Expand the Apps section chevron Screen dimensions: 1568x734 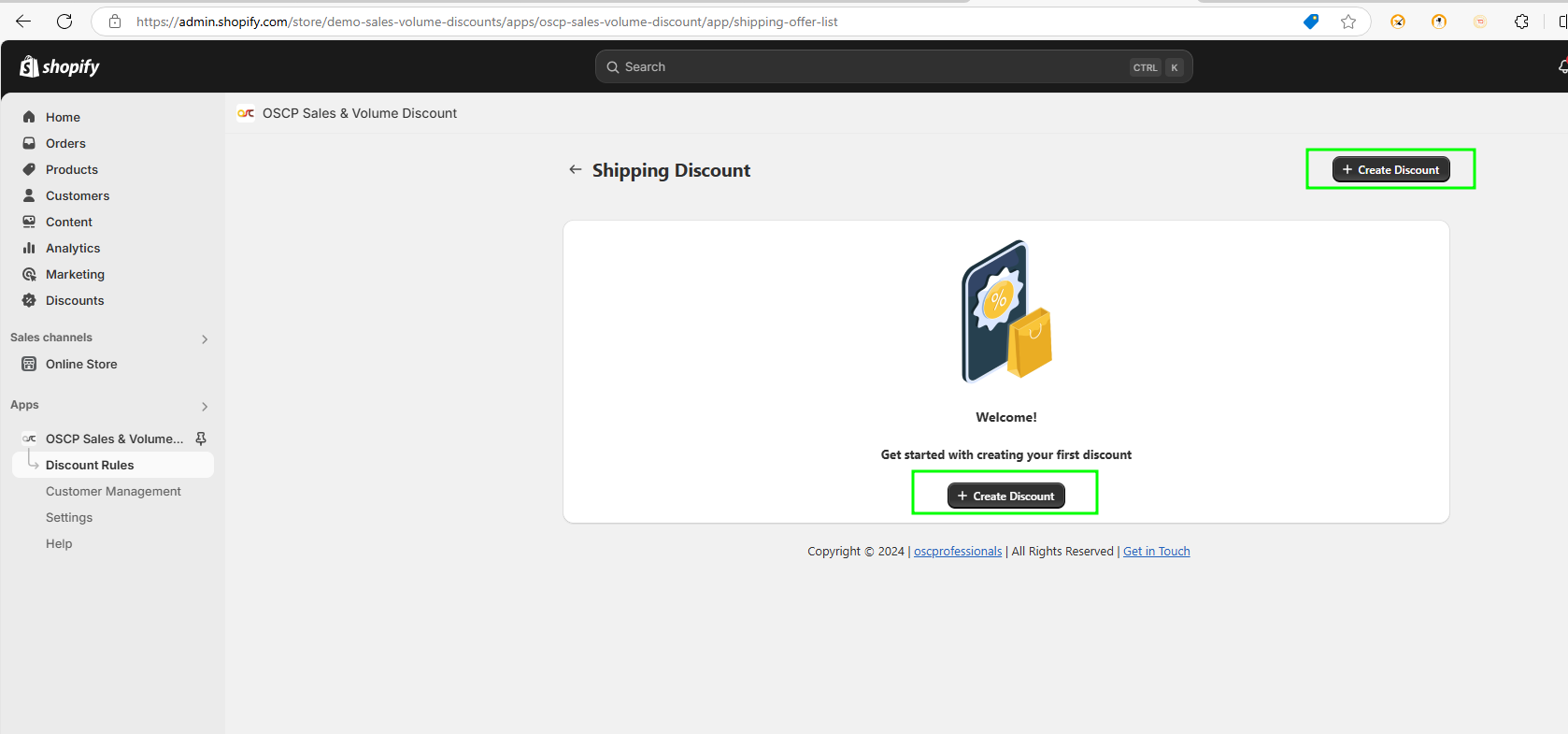[205, 406]
